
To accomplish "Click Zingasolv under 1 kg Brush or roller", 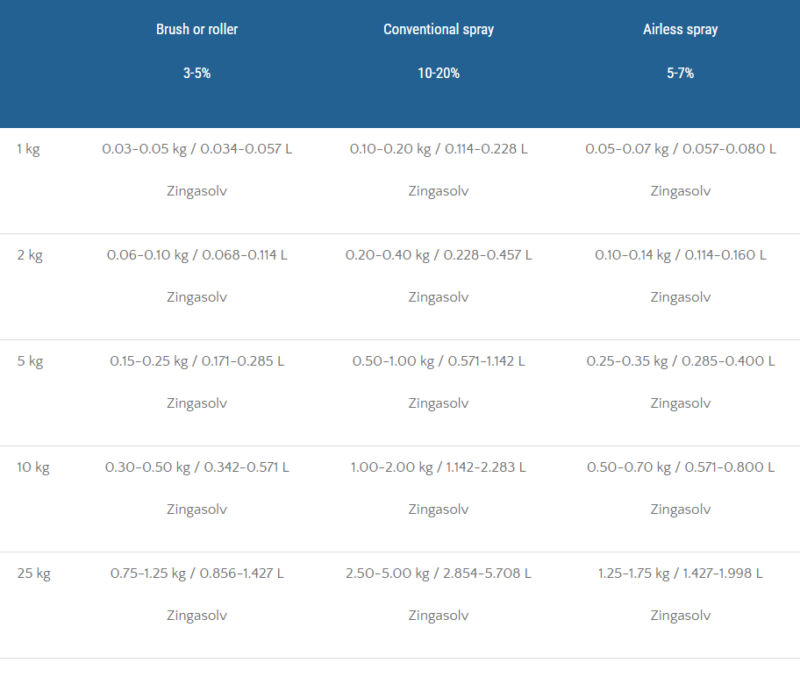I will coord(197,191).
